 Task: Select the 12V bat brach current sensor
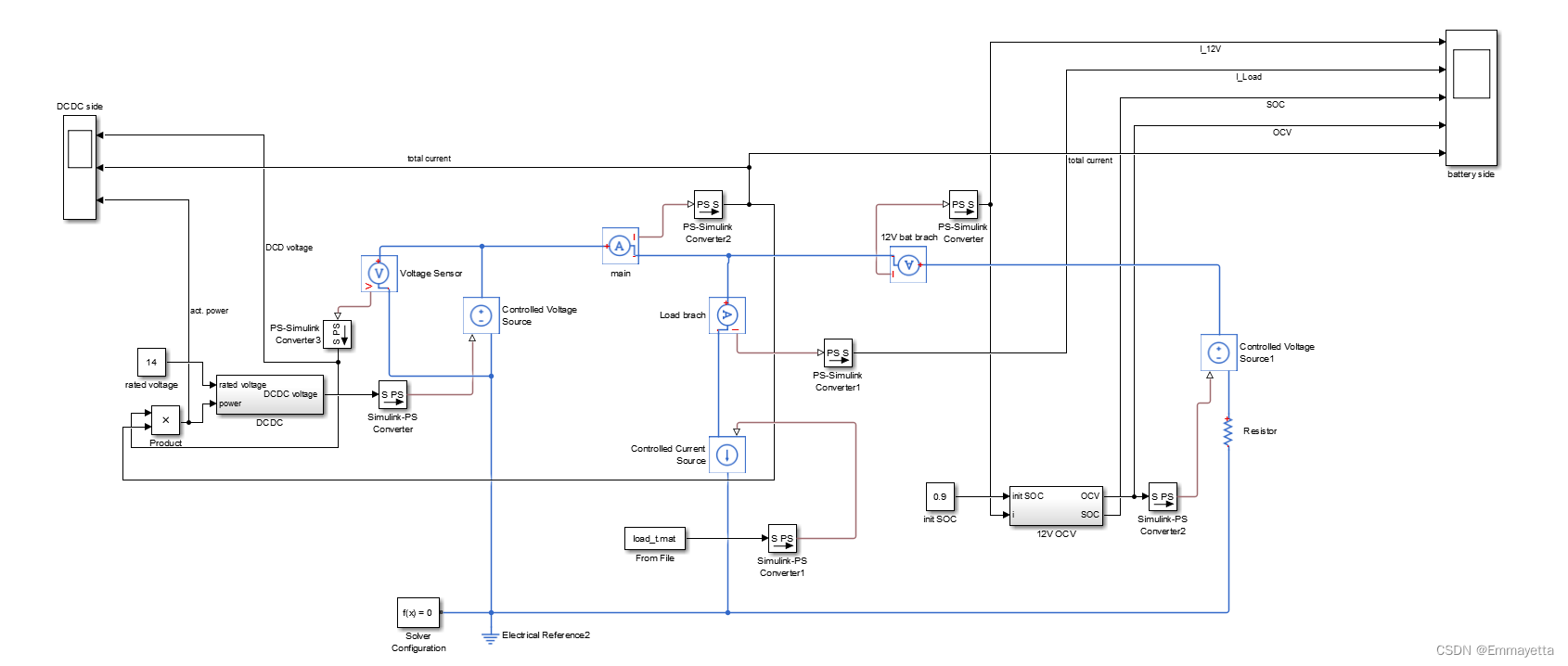pyautogui.click(x=907, y=264)
